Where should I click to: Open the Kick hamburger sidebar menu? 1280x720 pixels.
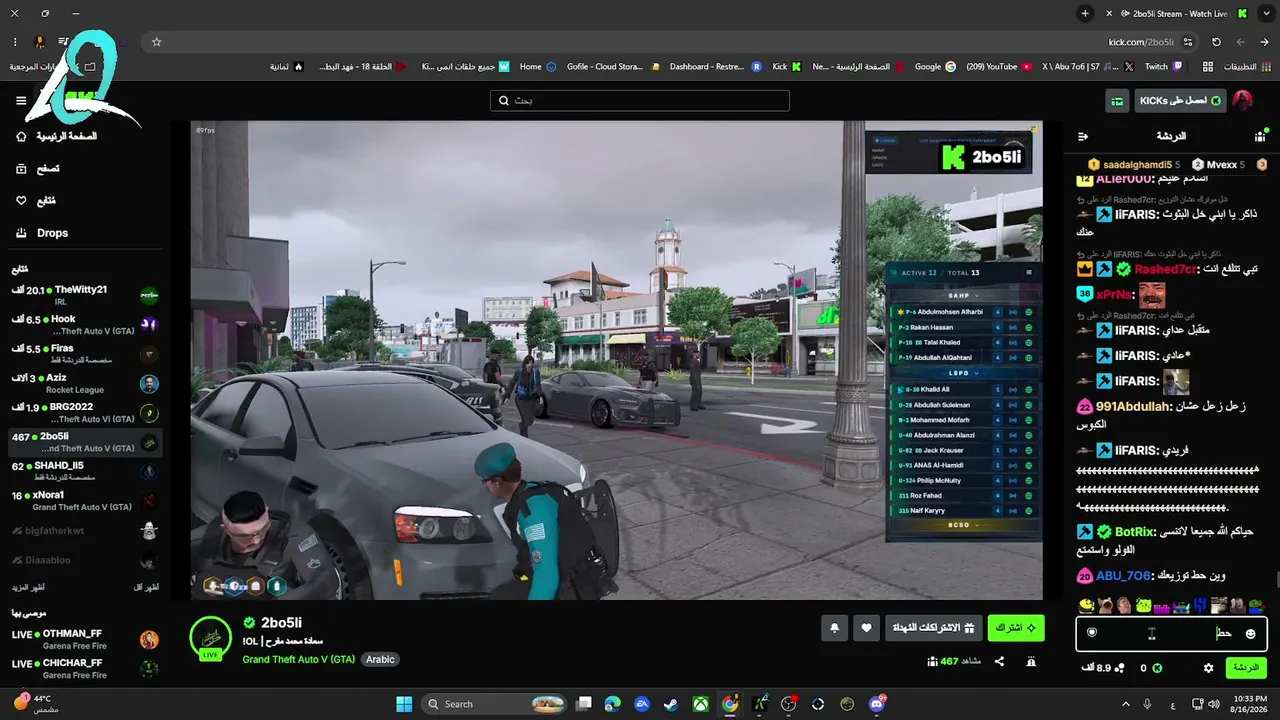[21, 101]
